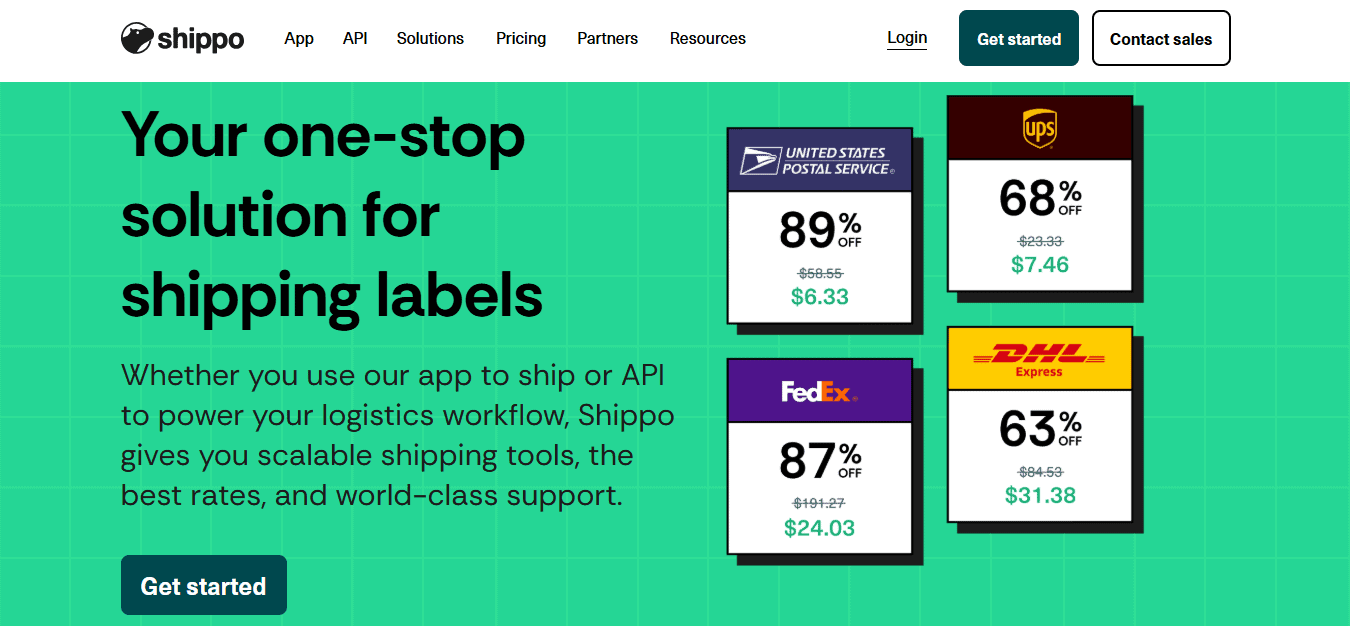Open the App menu
Image resolution: width=1350 pixels, height=626 pixels.
[x=299, y=39]
